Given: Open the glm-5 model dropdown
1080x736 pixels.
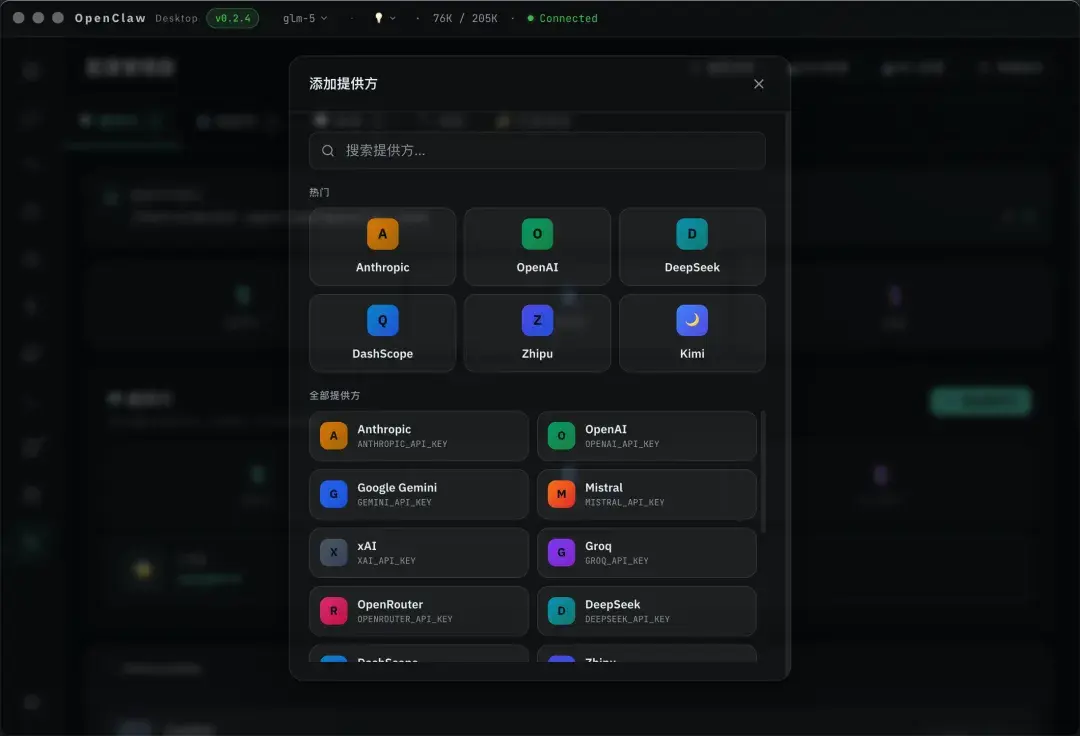Looking at the screenshot, I should click(x=305, y=19).
